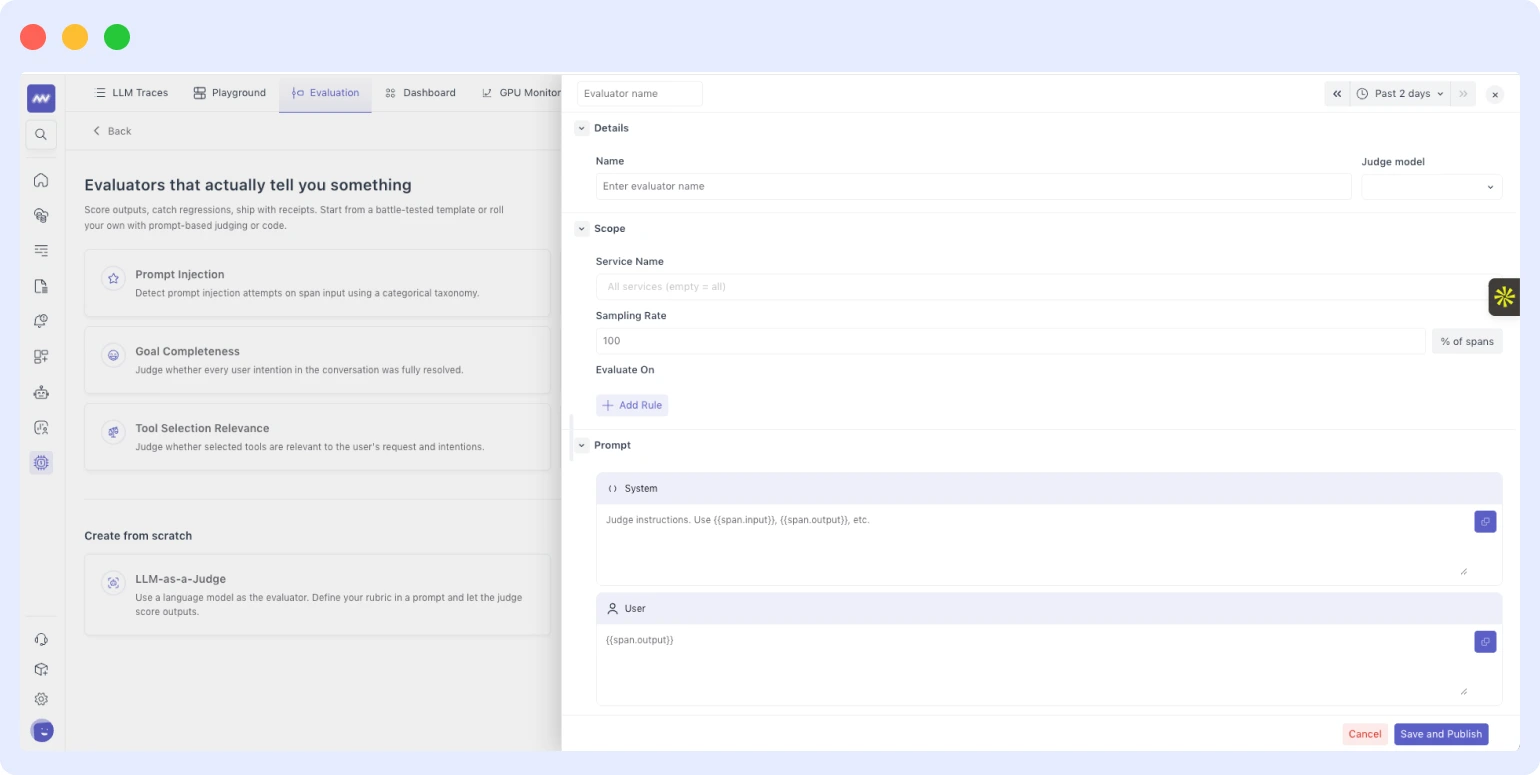The height and width of the screenshot is (775, 1540).
Task: Click the previous time range double-arrow
Action: [1337, 94]
